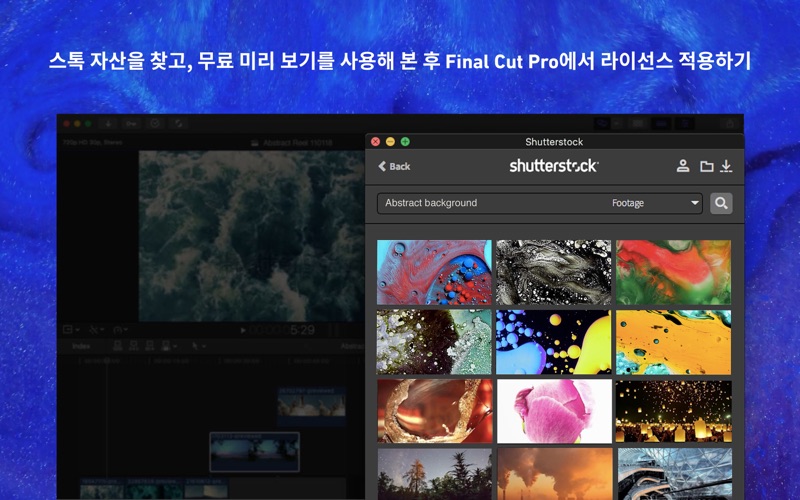Click the Share button in Final Cut Pro
Screen dimensions: 800x500
731,123
